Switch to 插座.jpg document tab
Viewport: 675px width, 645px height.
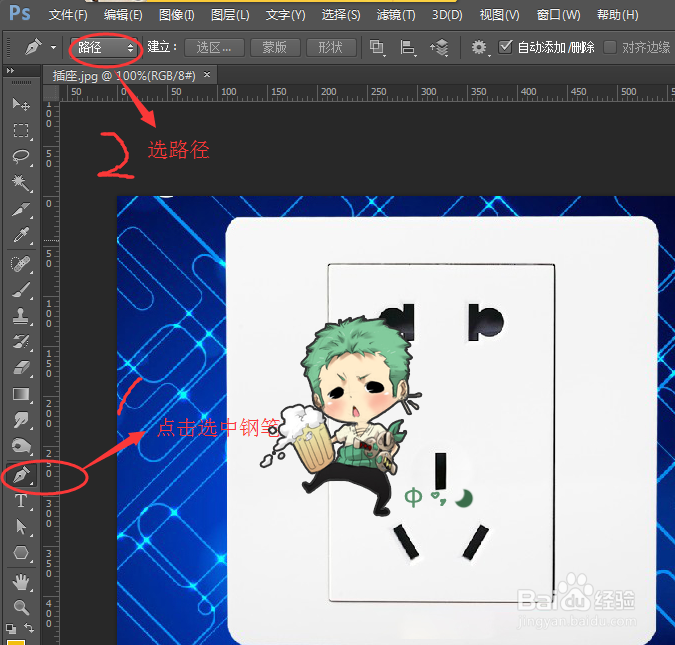(124, 76)
